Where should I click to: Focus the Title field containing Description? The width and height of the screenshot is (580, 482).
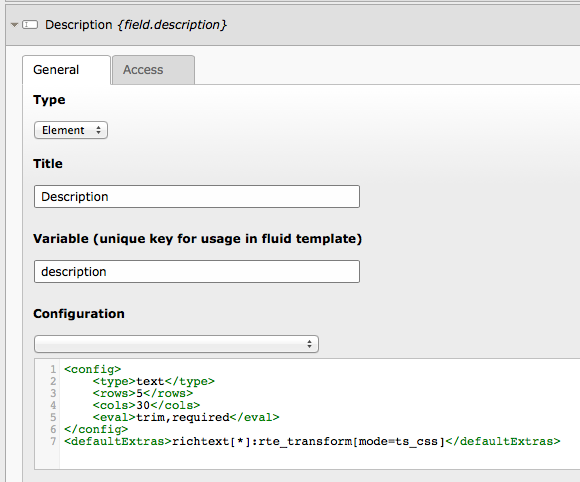(197, 196)
